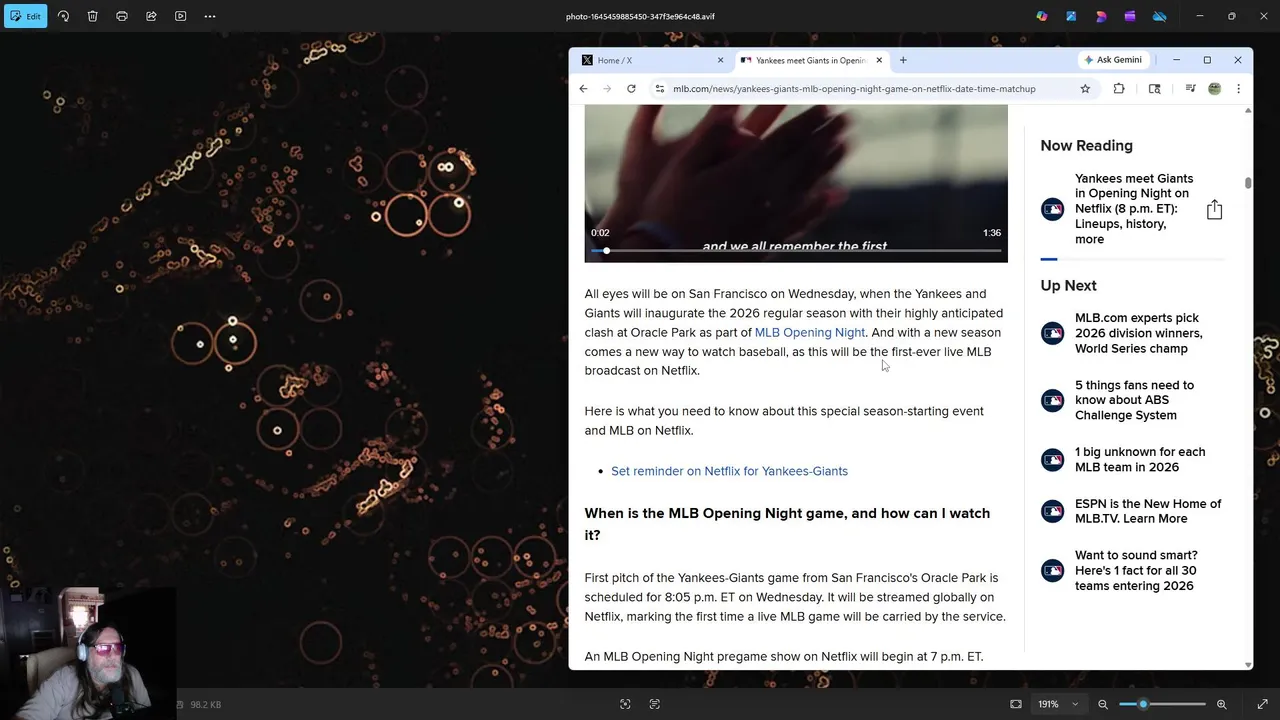Open a new browser tab
This screenshot has height=720, width=1280.
point(903,60)
